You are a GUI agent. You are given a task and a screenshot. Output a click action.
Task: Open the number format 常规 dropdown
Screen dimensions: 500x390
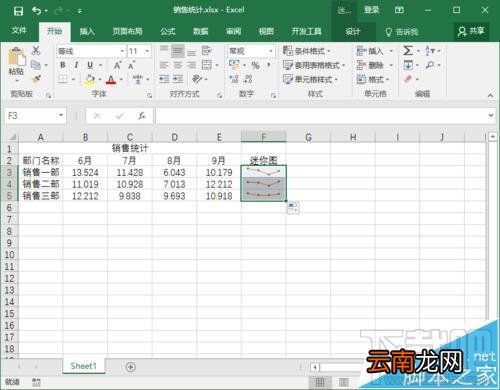click(271, 51)
